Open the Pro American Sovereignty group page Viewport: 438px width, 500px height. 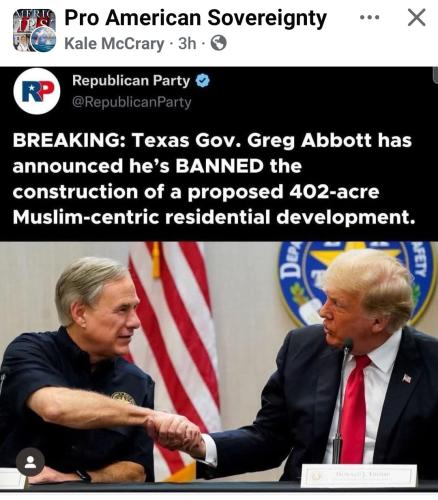tap(195, 18)
